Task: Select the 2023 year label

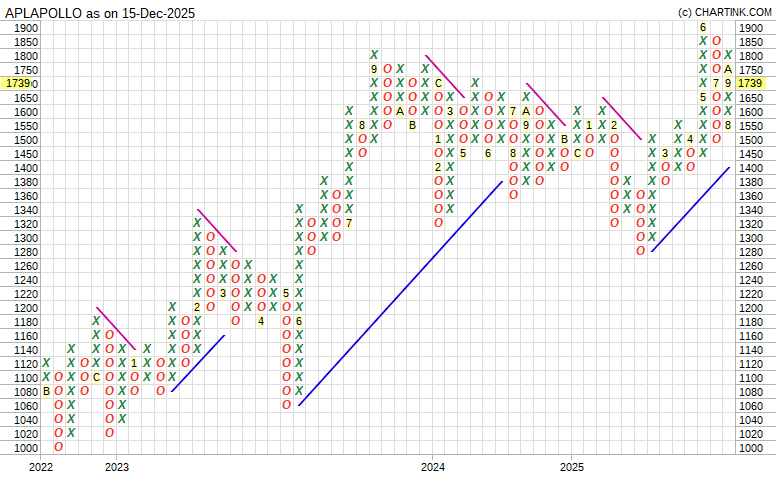Action: pyautogui.click(x=117, y=467)
